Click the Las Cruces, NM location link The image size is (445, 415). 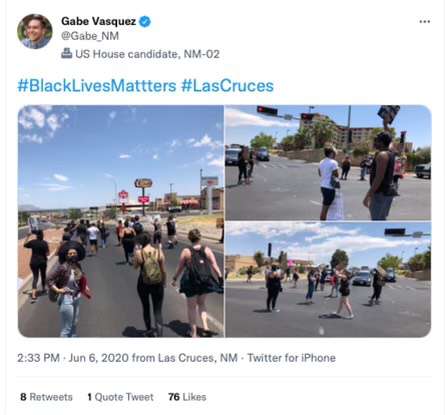198,358
